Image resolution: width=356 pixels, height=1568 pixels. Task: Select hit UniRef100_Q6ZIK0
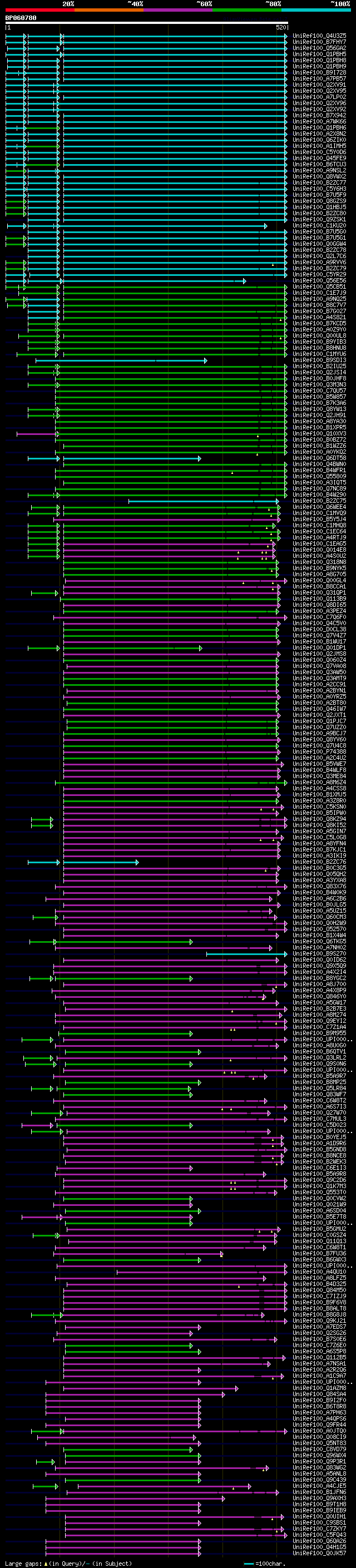pos(319,140)
